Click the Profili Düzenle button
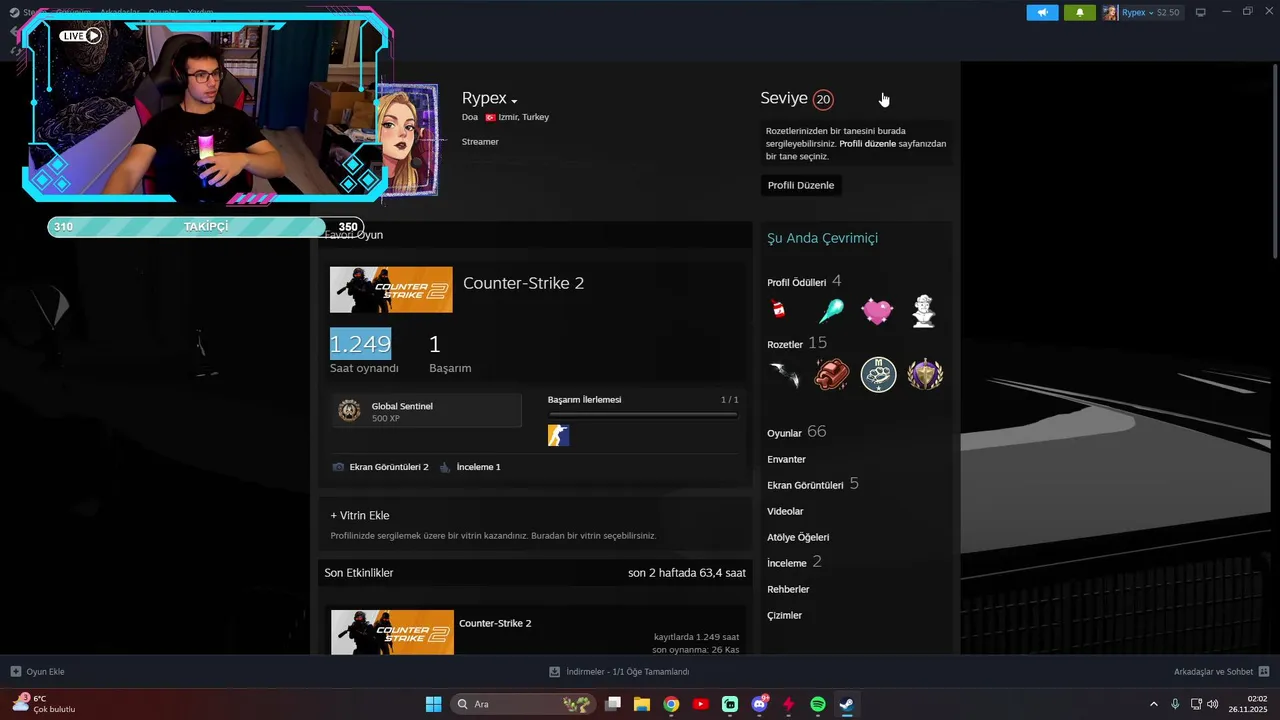The height and width of the screenshot is (720, 1280). [x=801, y=185]
